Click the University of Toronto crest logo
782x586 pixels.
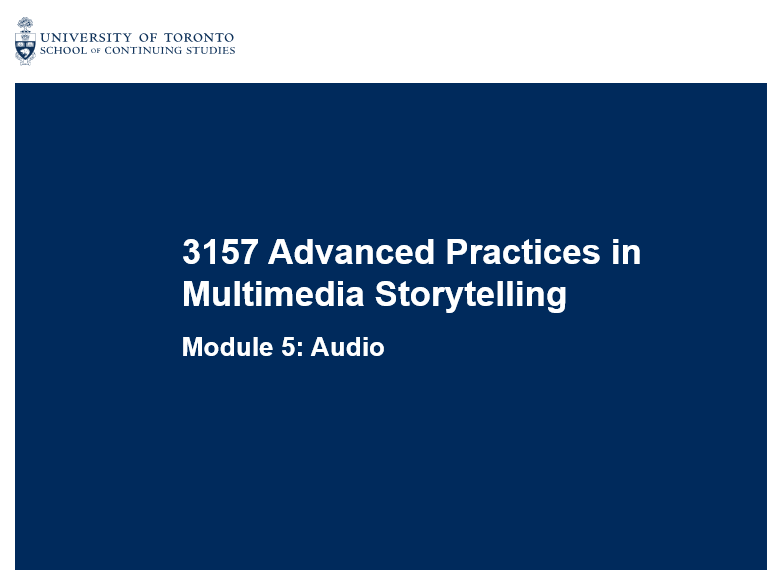point(25,41)
